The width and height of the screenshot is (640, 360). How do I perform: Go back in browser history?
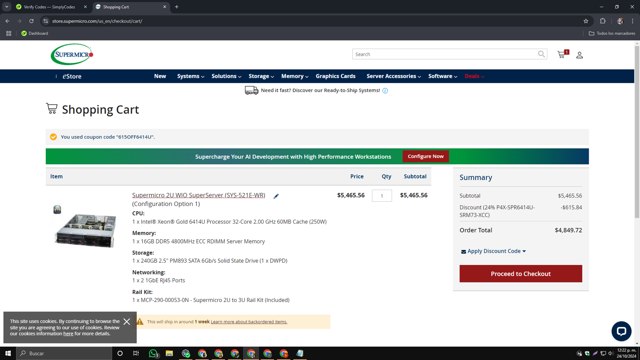click(x=8, y=21)
